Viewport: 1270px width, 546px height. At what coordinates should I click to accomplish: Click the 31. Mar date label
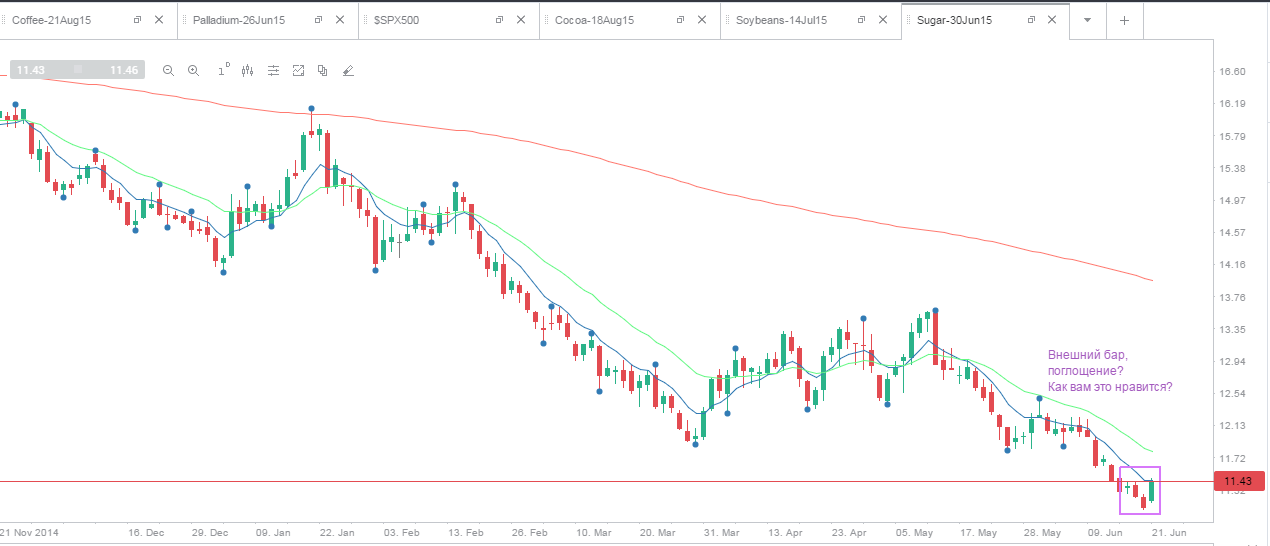pyautogui.click(x=719, y=533)
